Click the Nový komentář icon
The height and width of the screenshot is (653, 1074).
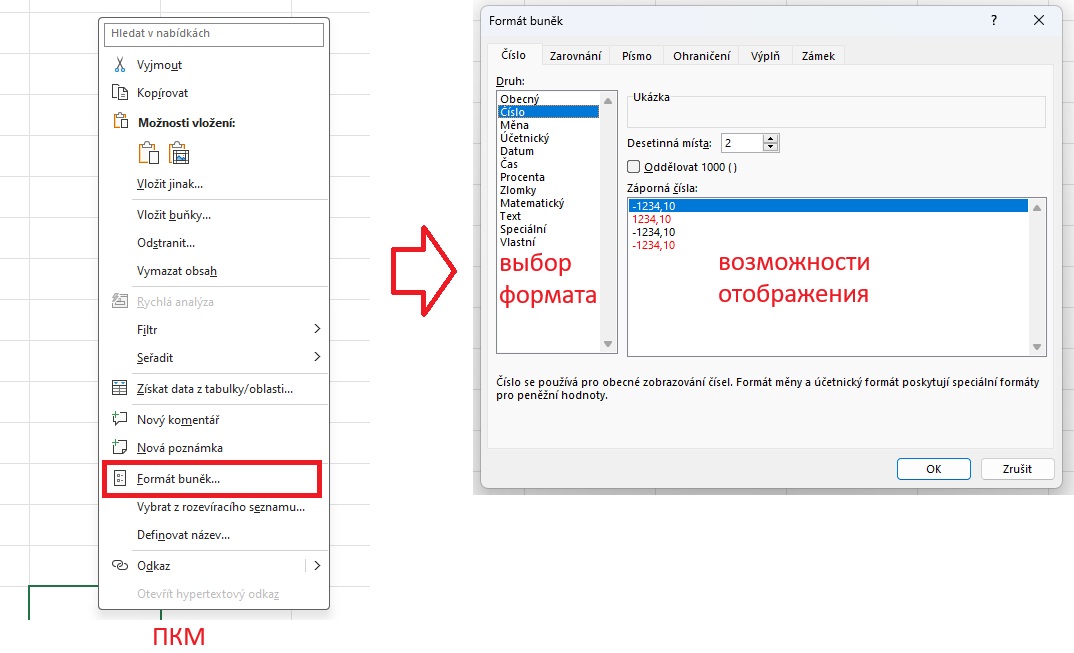pyautogui.click(x=120, y=420)
